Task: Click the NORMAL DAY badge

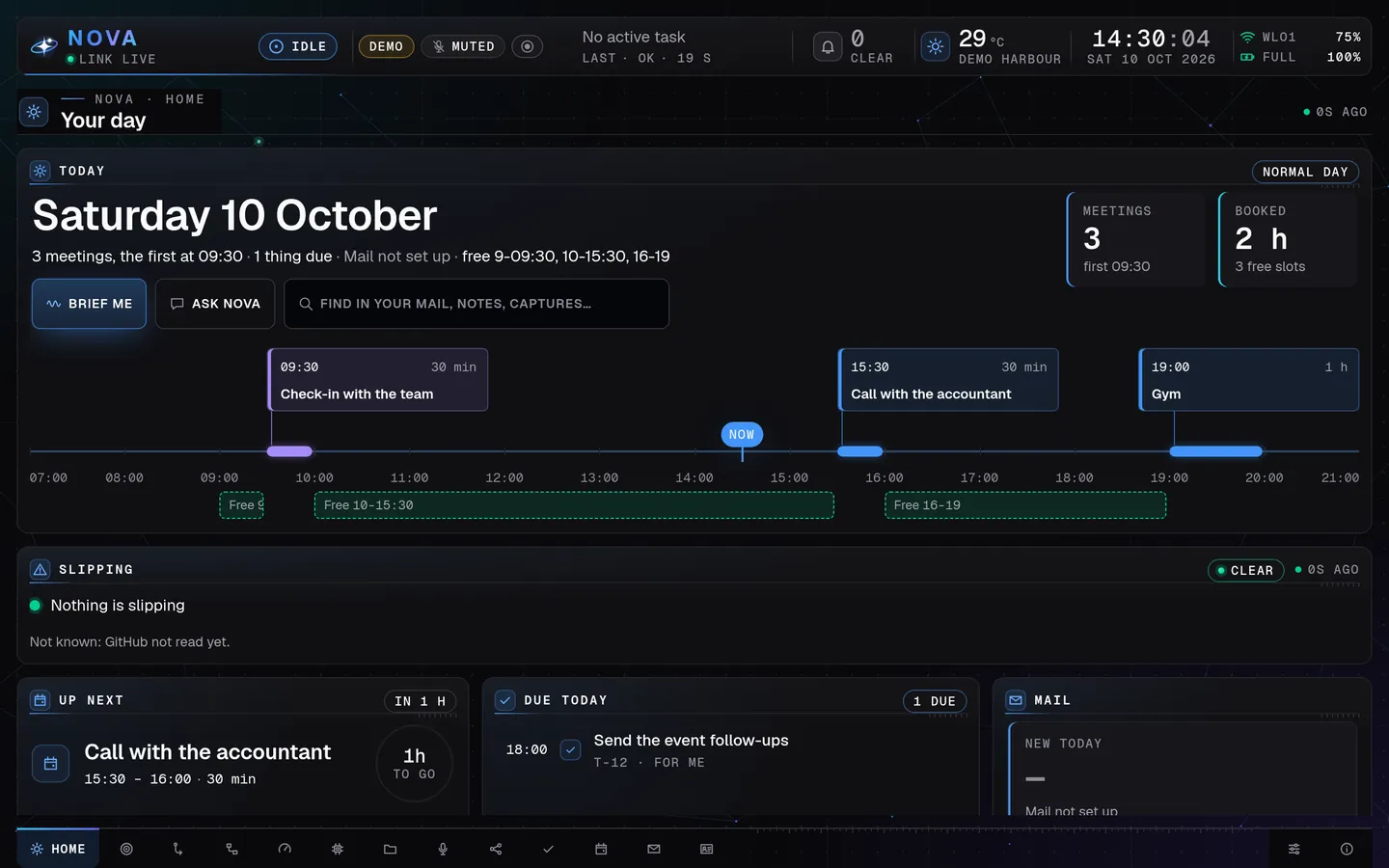Action: pyautogui.click(x=1305, y=172)
